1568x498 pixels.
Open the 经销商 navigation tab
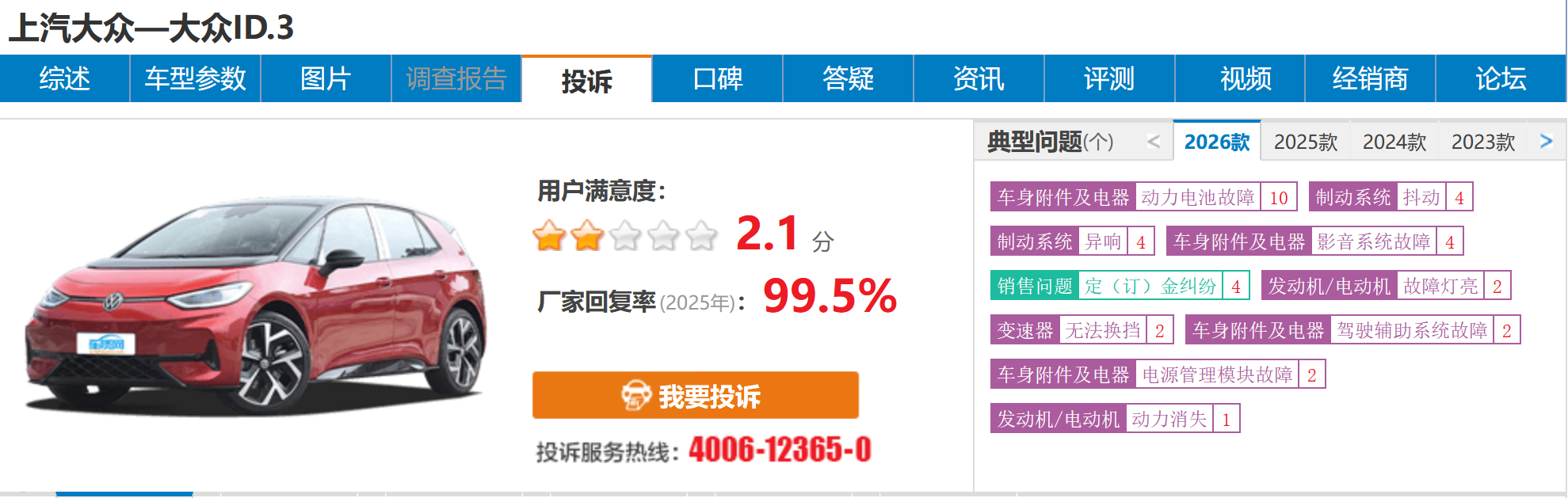[x=1371, y=78]
